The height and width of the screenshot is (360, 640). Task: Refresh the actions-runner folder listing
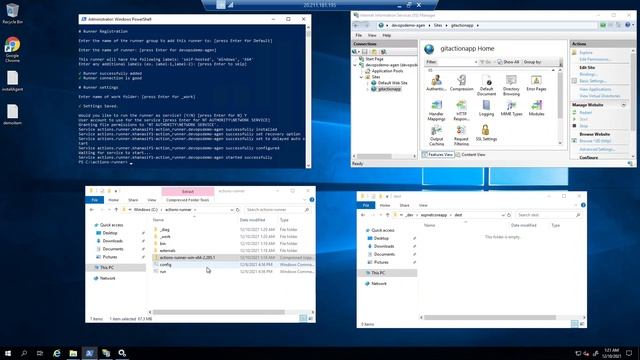238,210
